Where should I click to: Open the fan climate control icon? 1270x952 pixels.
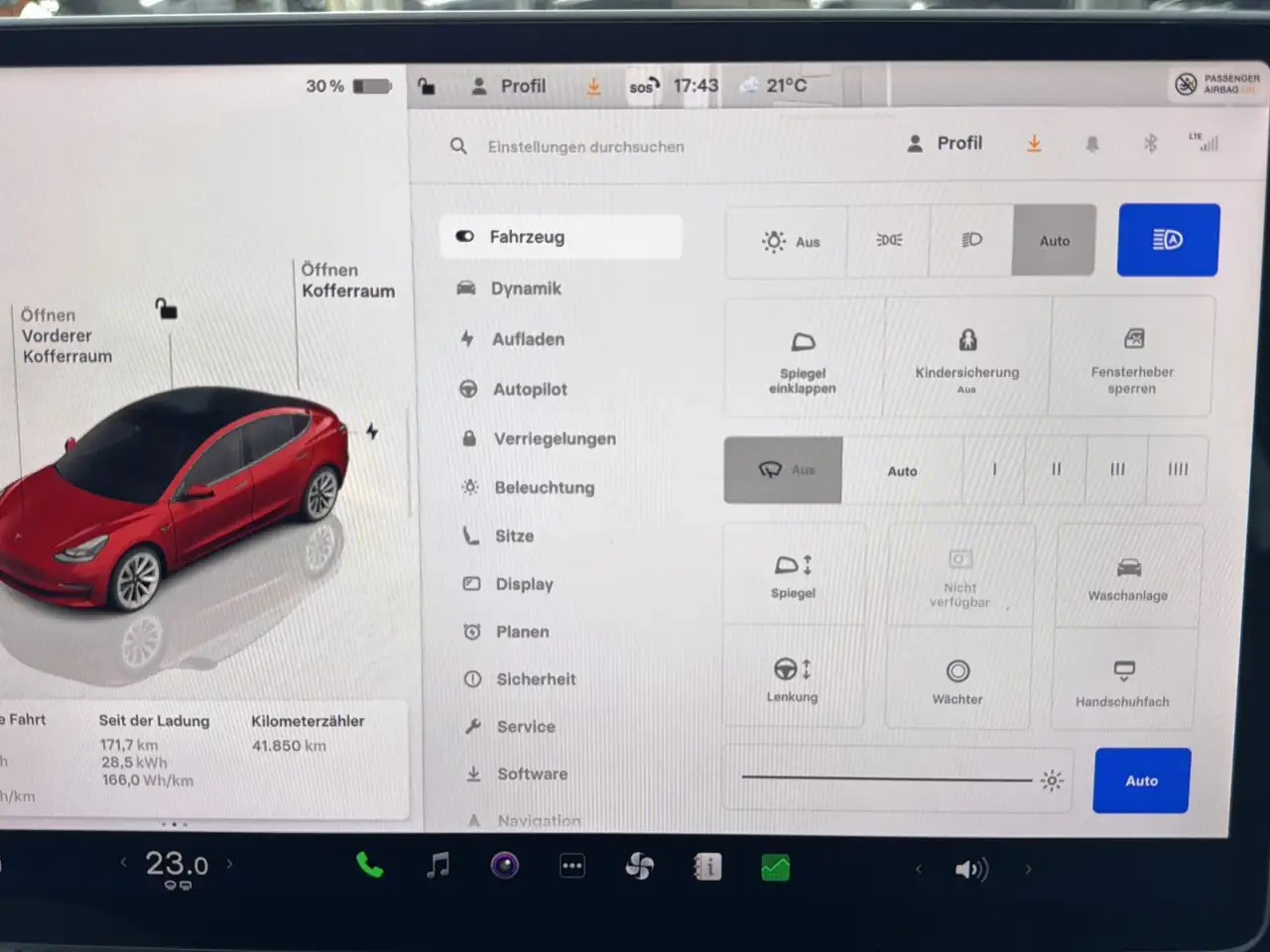point(640,868)
